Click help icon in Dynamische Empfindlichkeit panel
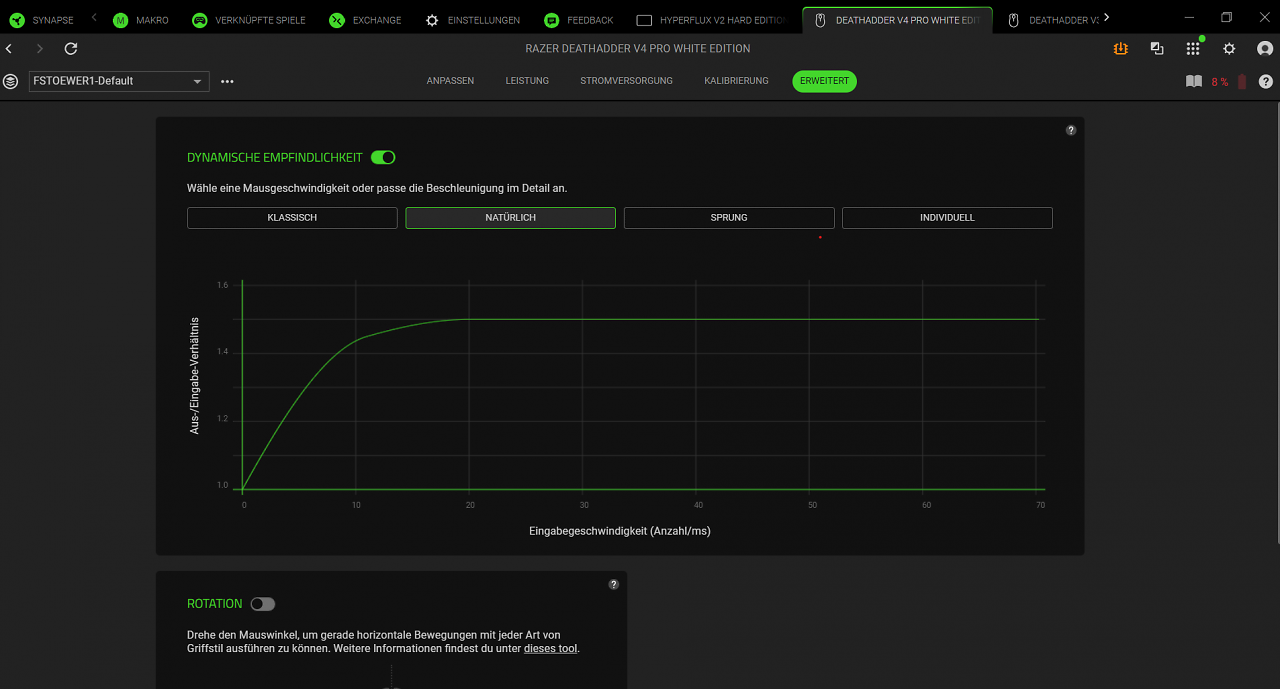Screen dimensions: 1280x689 click(1071, 130)
